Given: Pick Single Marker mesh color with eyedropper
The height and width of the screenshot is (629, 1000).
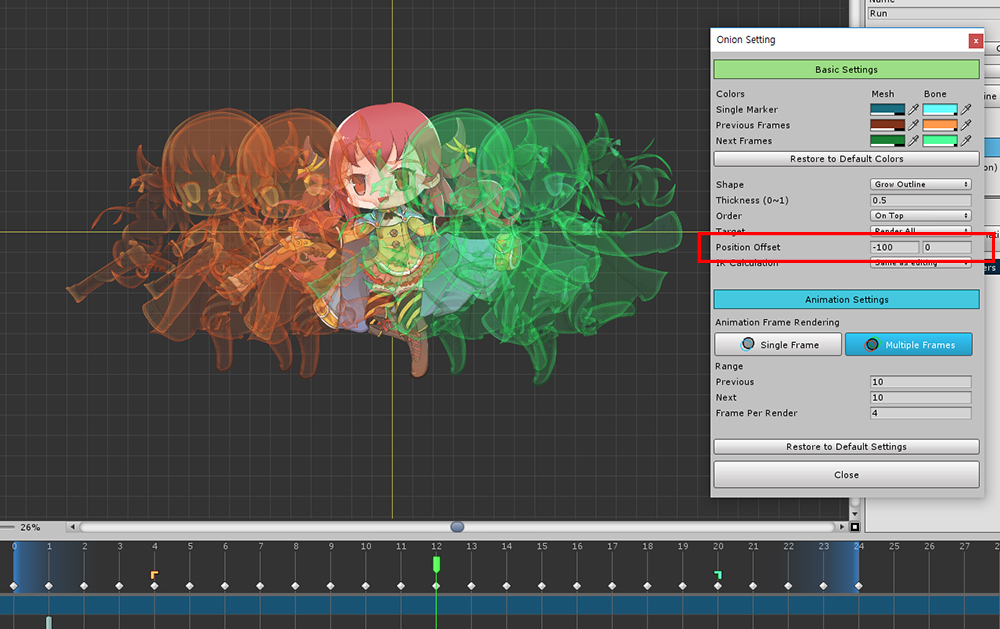Looking at the screenshot, I should pyautogui.click(x=914, y=110).
